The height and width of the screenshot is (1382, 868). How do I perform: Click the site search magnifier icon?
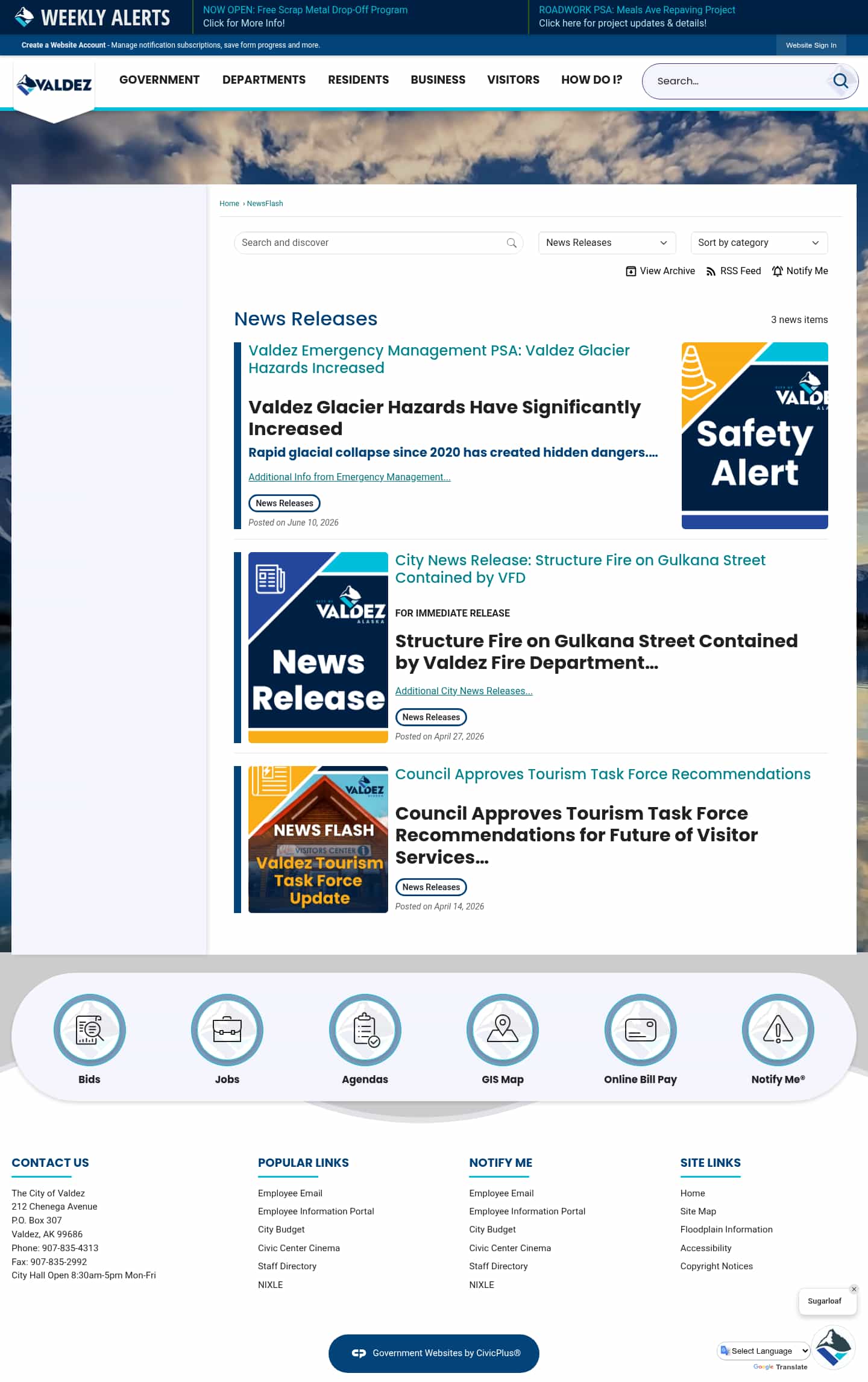[840, 81]
